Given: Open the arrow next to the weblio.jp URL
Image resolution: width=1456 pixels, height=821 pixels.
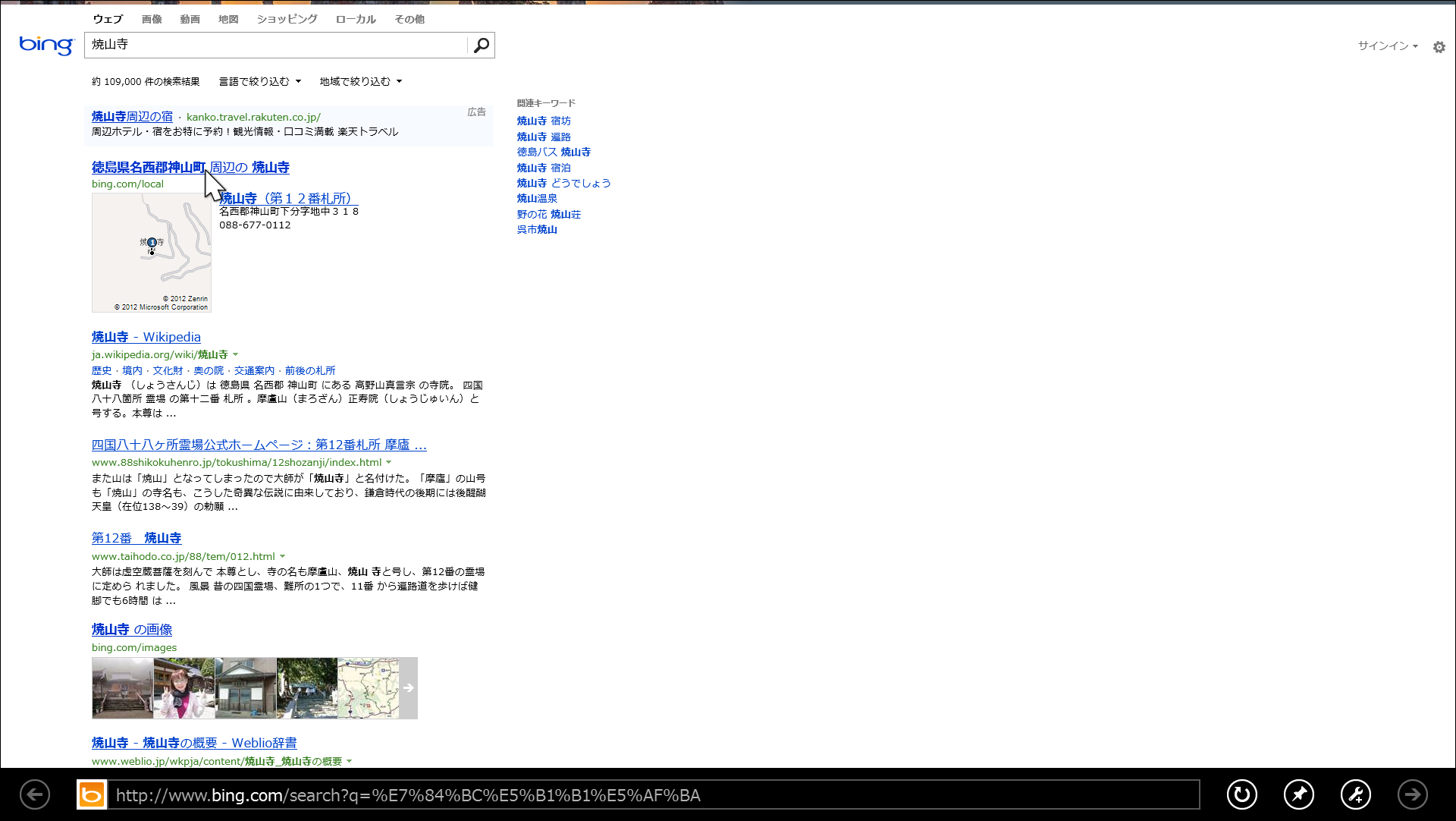Looking at the screenshot, I should pos(350,762).
